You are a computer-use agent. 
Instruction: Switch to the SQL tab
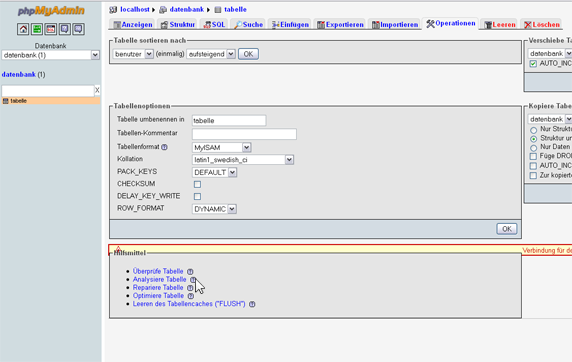(x=214, y=24)
